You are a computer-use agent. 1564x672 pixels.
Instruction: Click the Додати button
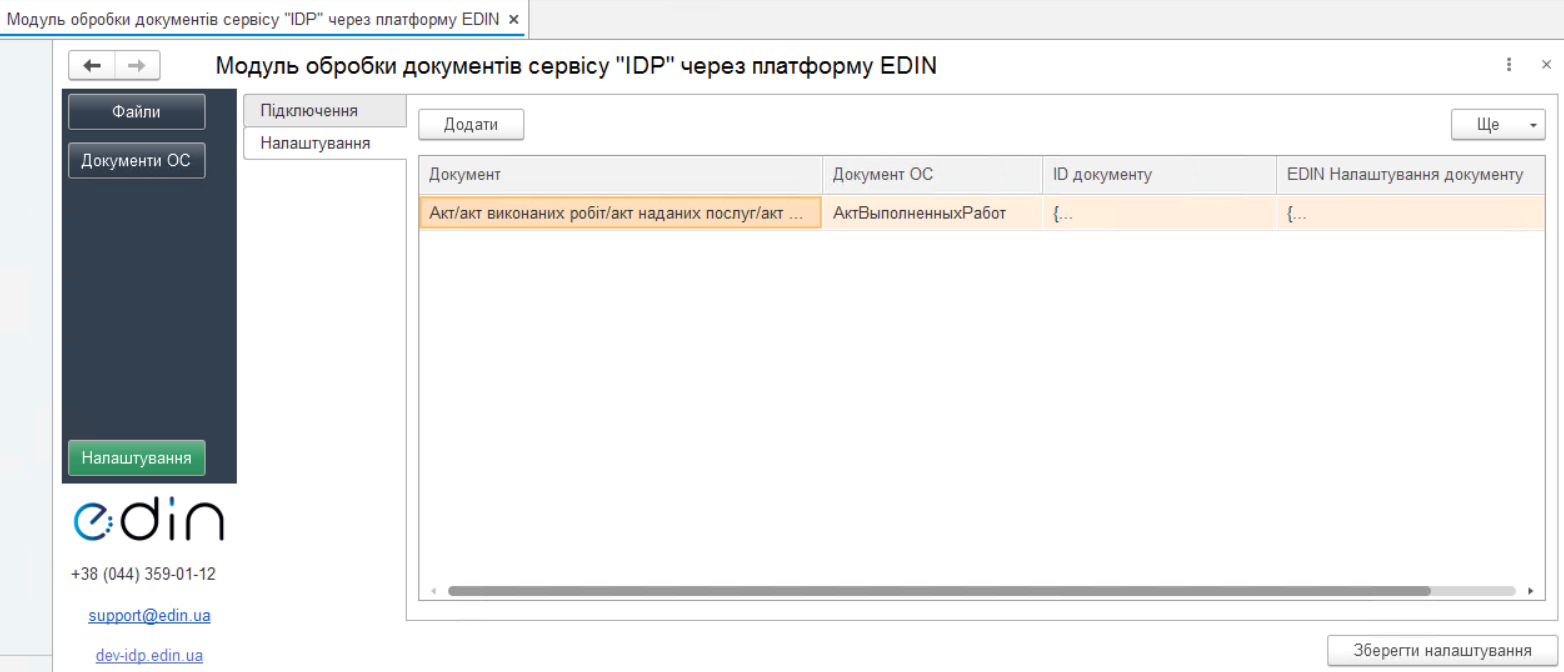pos(471,124)
